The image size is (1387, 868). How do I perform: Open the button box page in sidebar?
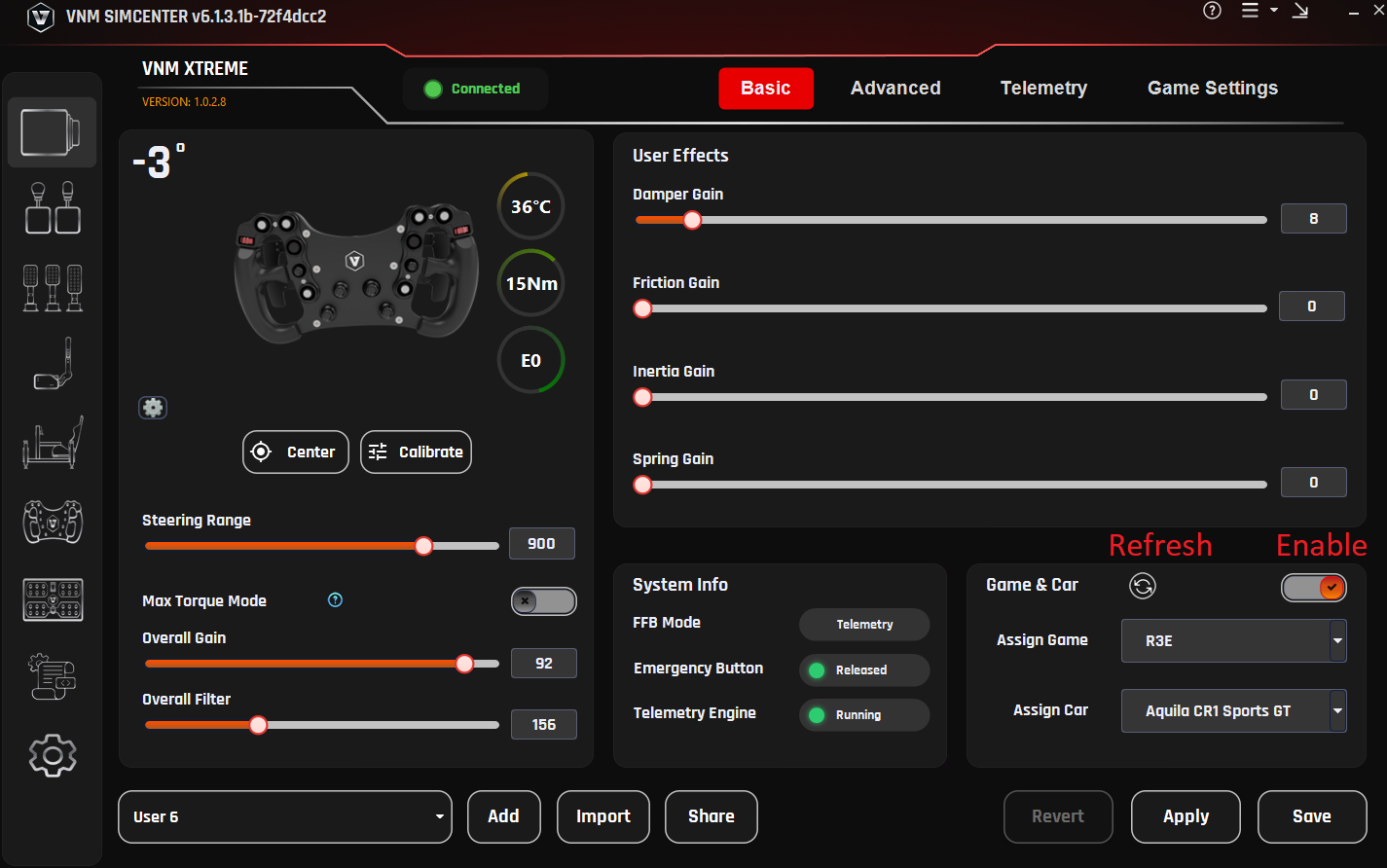pyautogui.click(x=53, y=599)
